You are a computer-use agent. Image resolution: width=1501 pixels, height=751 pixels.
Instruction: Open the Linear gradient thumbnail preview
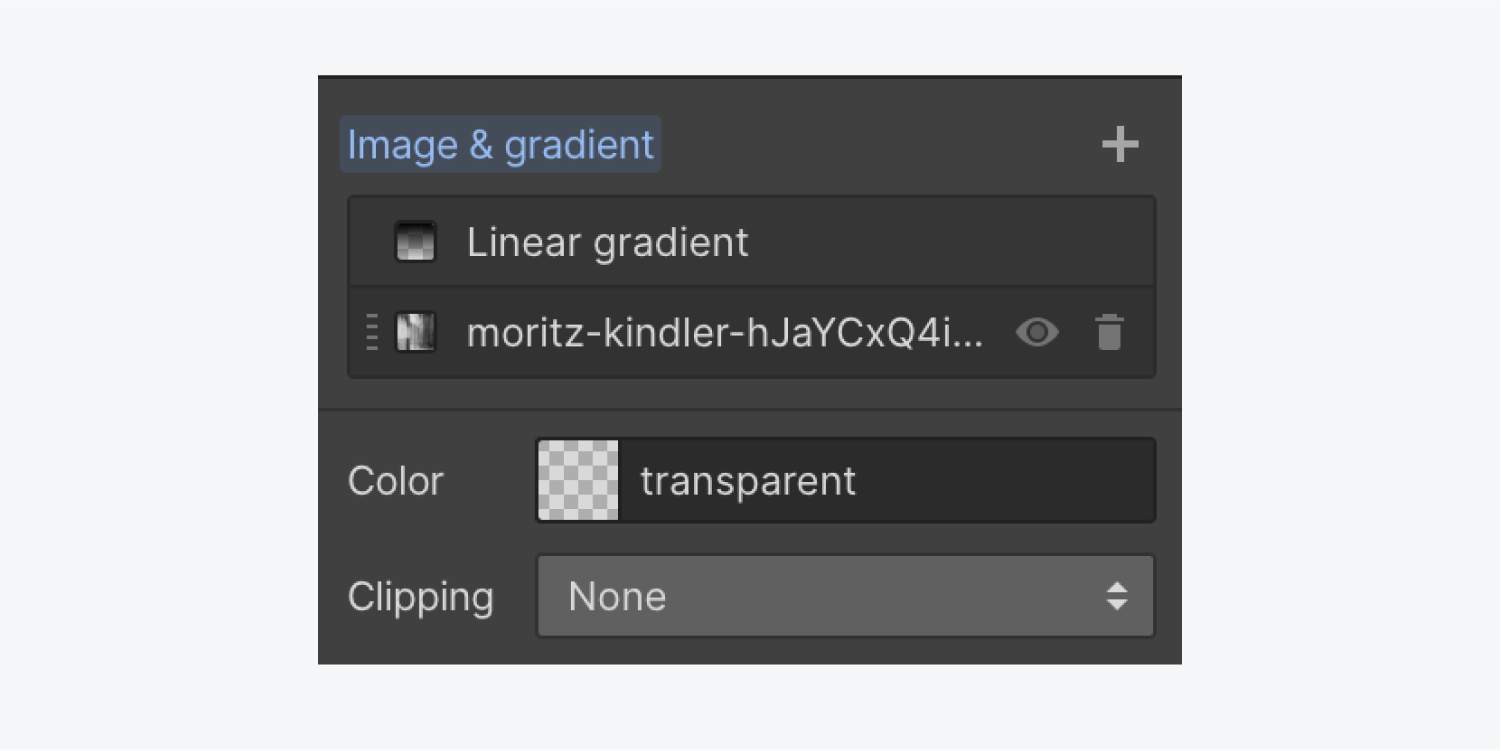coord(415,242)
